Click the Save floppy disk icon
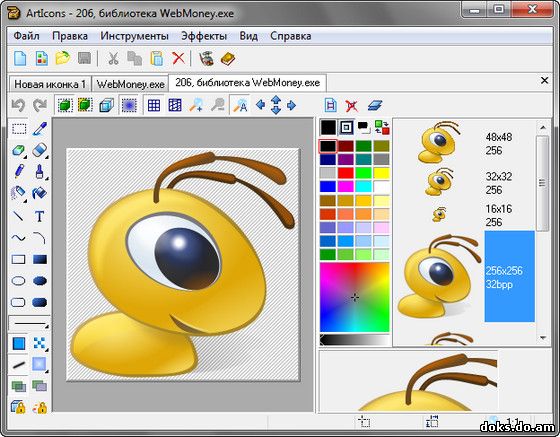 pyautogui.click(x=84, y=58)
